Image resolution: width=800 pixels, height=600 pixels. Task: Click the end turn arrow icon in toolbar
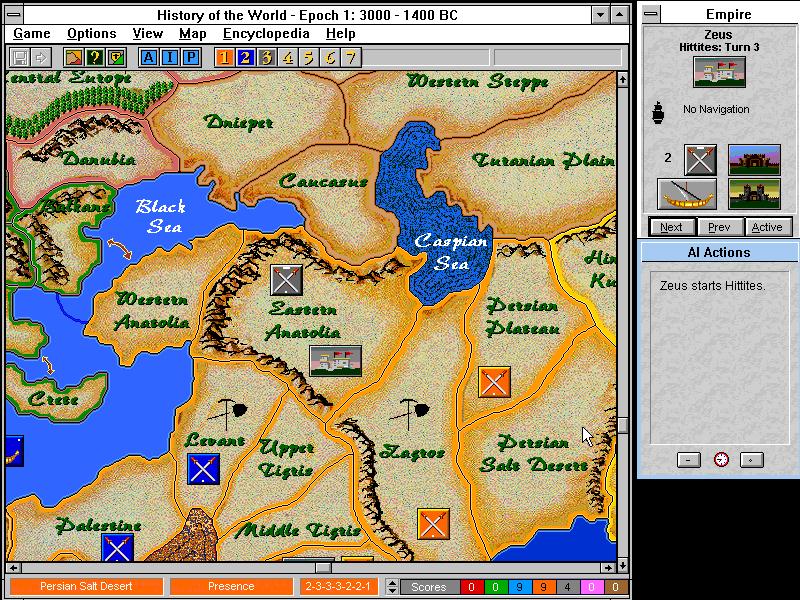pos(41,57)
